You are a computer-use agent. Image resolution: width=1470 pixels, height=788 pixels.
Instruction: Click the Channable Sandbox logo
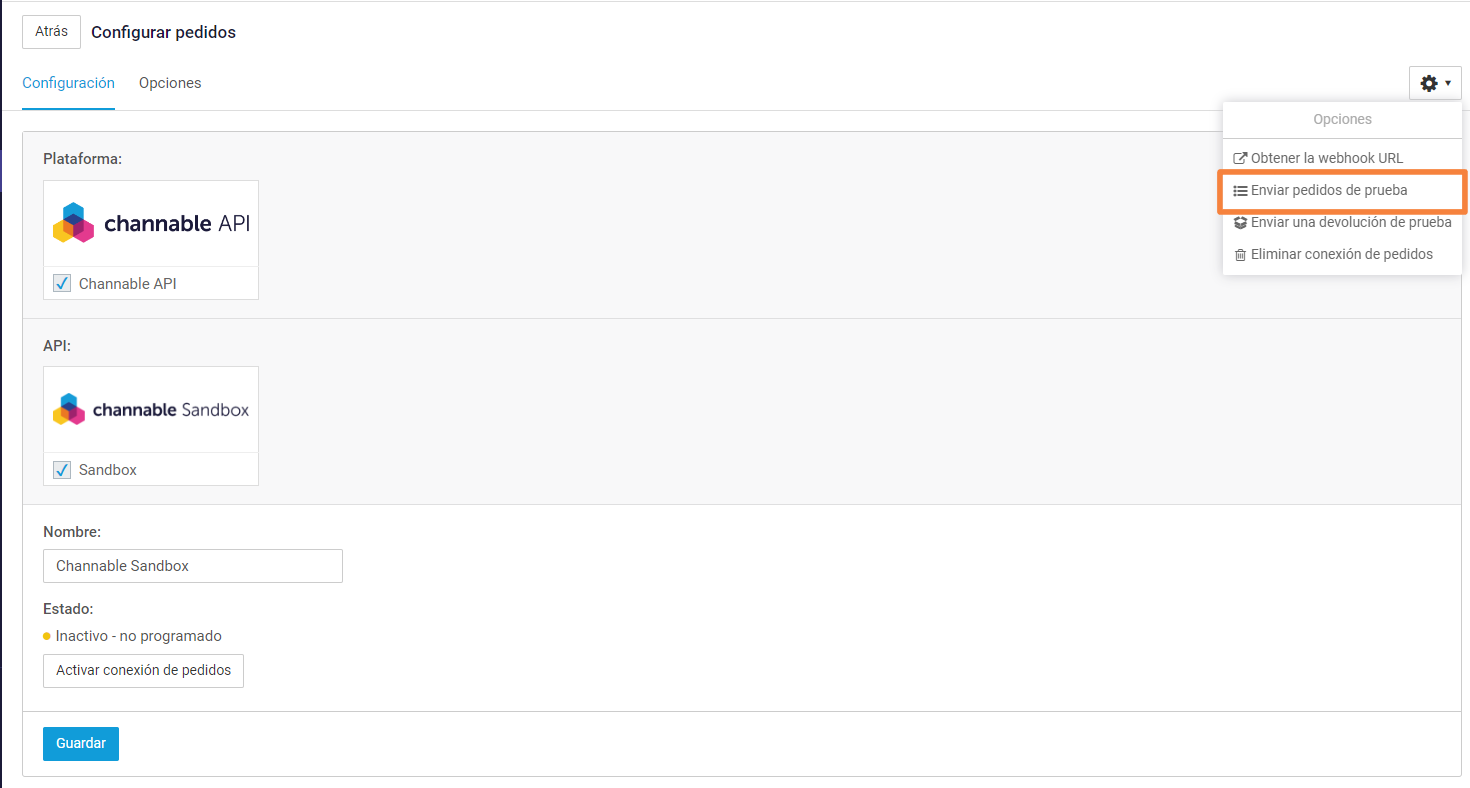151,409
